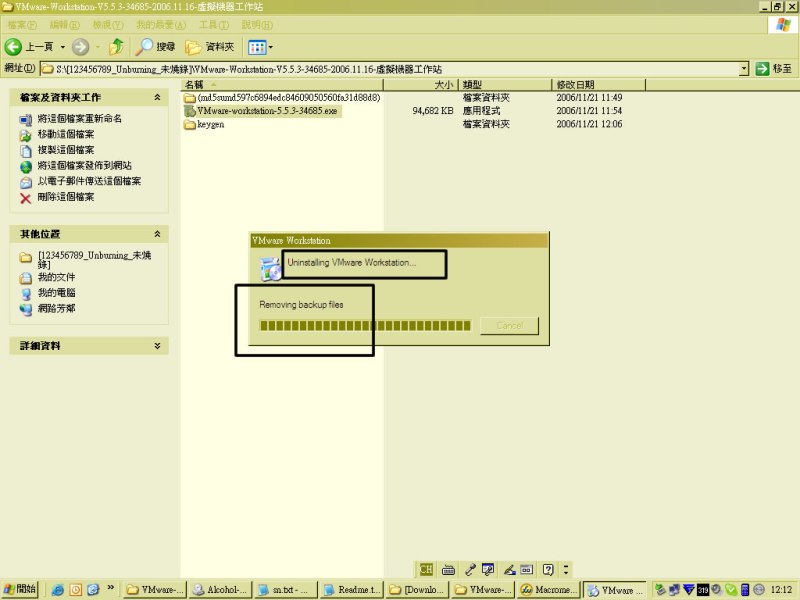
Task: Click the VMware Workstation dialog installer icon
Action: click(x=270, y=269)
